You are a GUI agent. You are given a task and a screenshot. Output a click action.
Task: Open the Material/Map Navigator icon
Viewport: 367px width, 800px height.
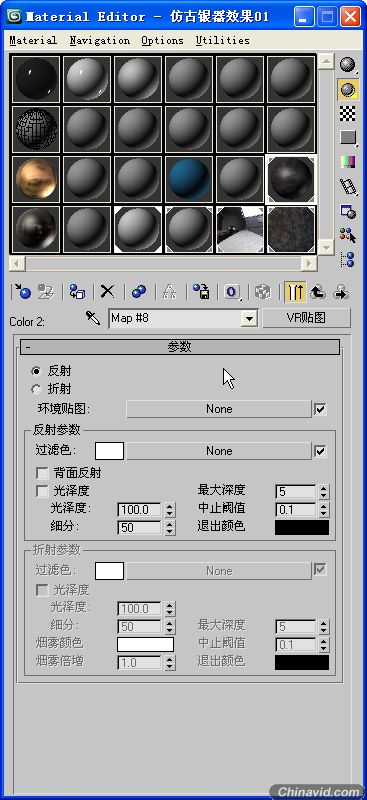348,259
